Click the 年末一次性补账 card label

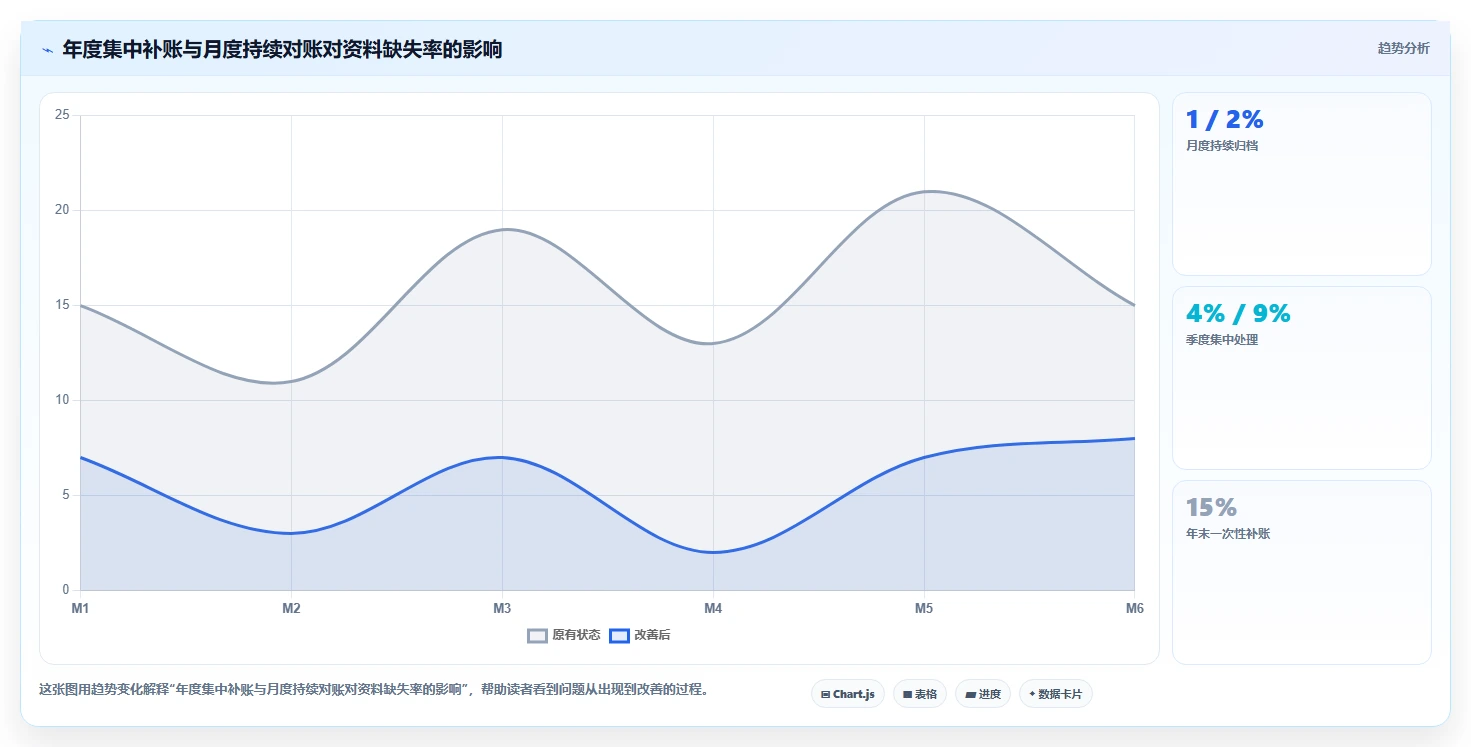point(1228,534)
